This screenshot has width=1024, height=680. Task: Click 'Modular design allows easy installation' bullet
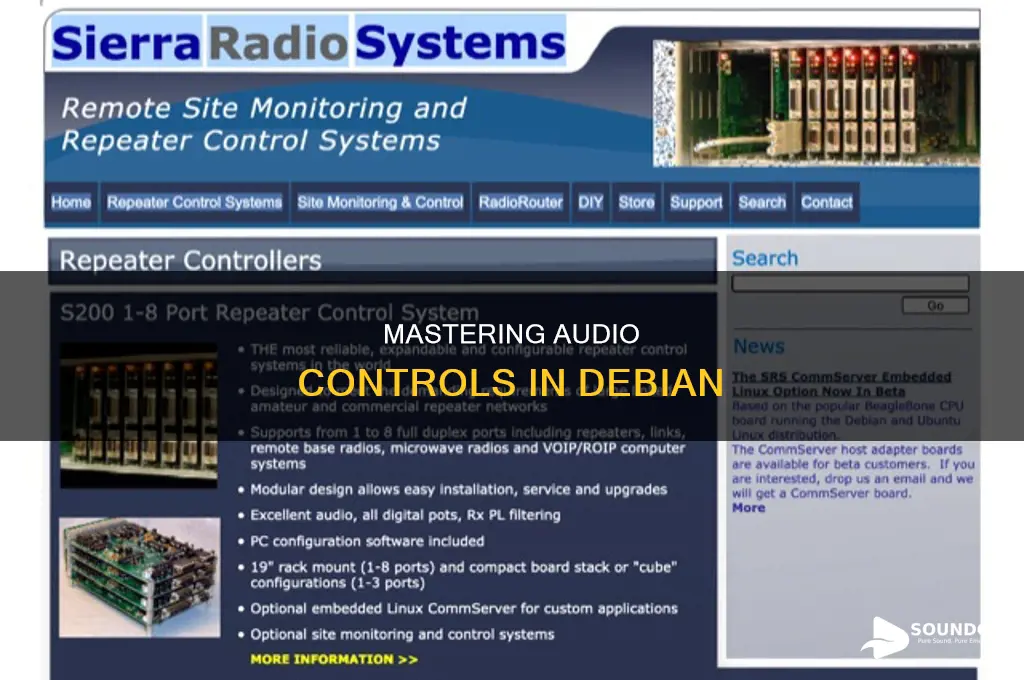(458, 490)
